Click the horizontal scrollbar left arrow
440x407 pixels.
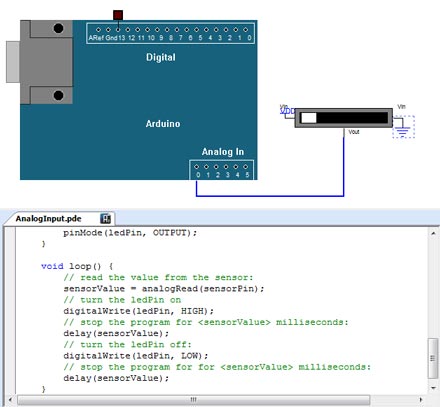click(10, 399)
